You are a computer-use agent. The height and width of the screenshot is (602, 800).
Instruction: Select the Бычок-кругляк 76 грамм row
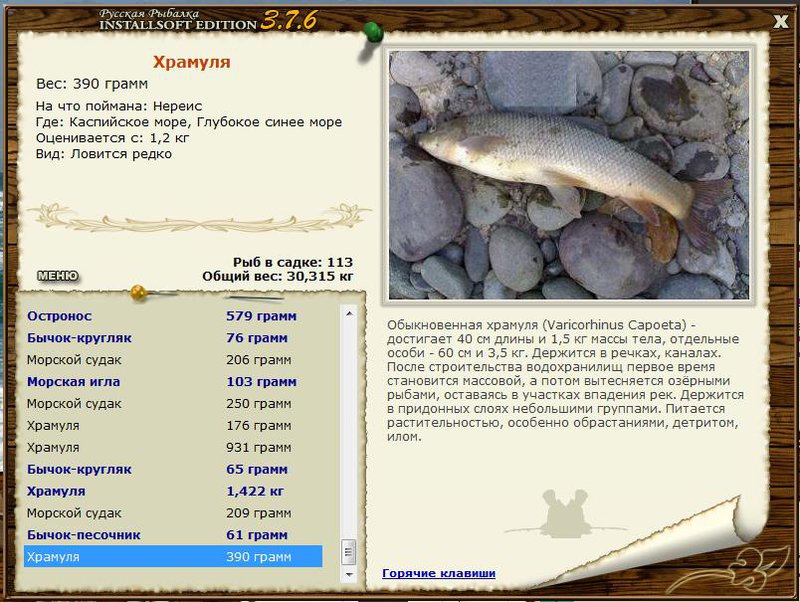click(173, 338)
